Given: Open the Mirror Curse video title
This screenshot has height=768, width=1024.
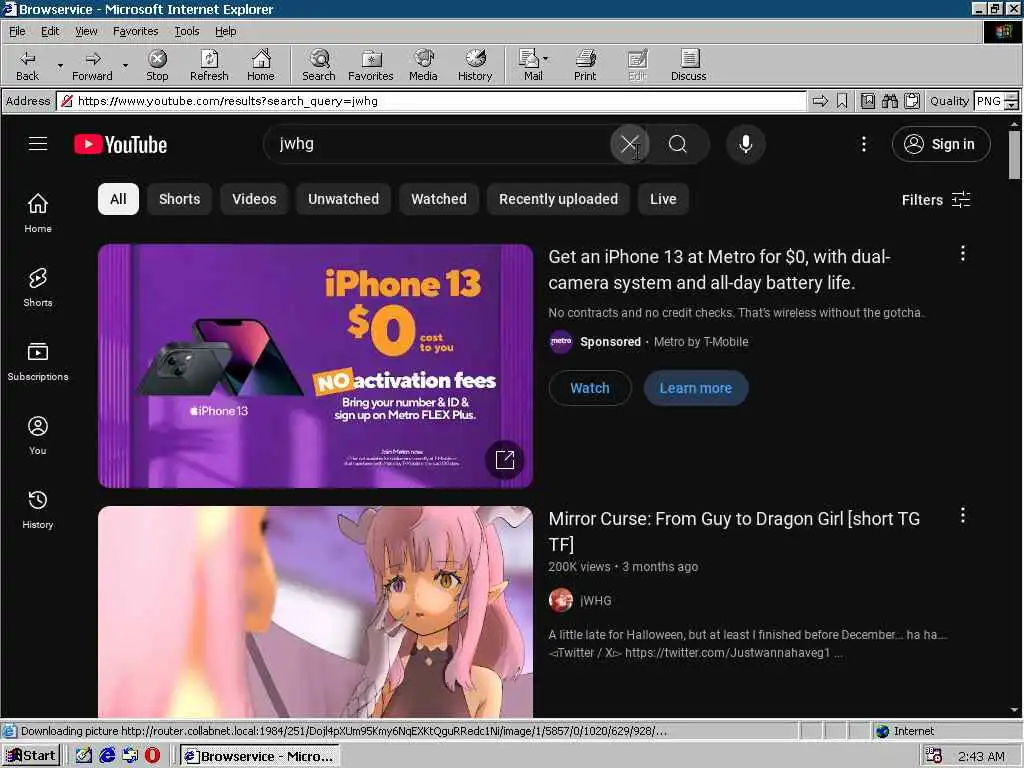Looking at the screenshot, I should pos(734,531).
